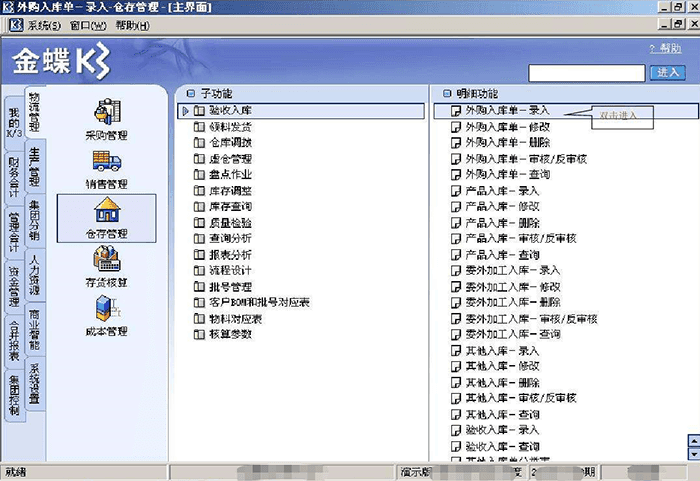Select 客户BOM和批号对应表 in 子功能 list
The image size is (700, 481).
pos(259,302)
